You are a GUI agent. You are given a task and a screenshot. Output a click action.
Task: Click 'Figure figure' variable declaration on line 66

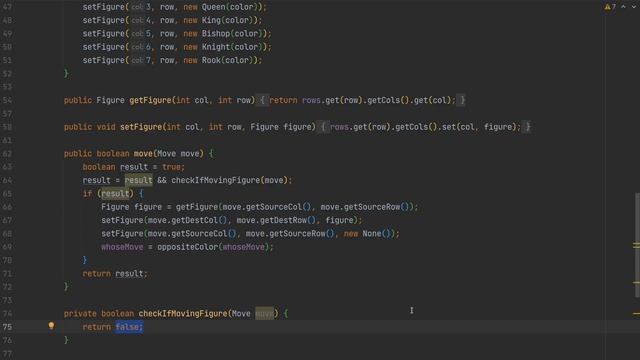point(131,207)
